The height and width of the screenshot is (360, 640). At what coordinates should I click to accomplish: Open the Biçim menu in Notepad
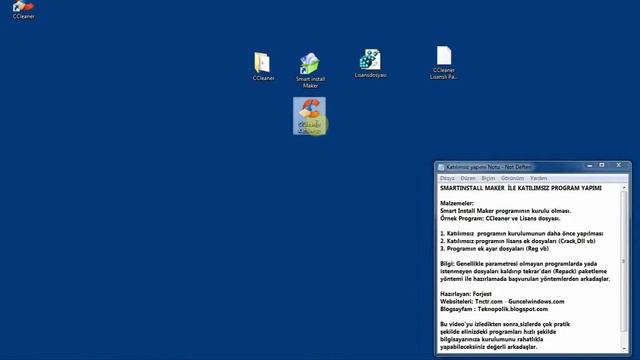pos(488,178)
